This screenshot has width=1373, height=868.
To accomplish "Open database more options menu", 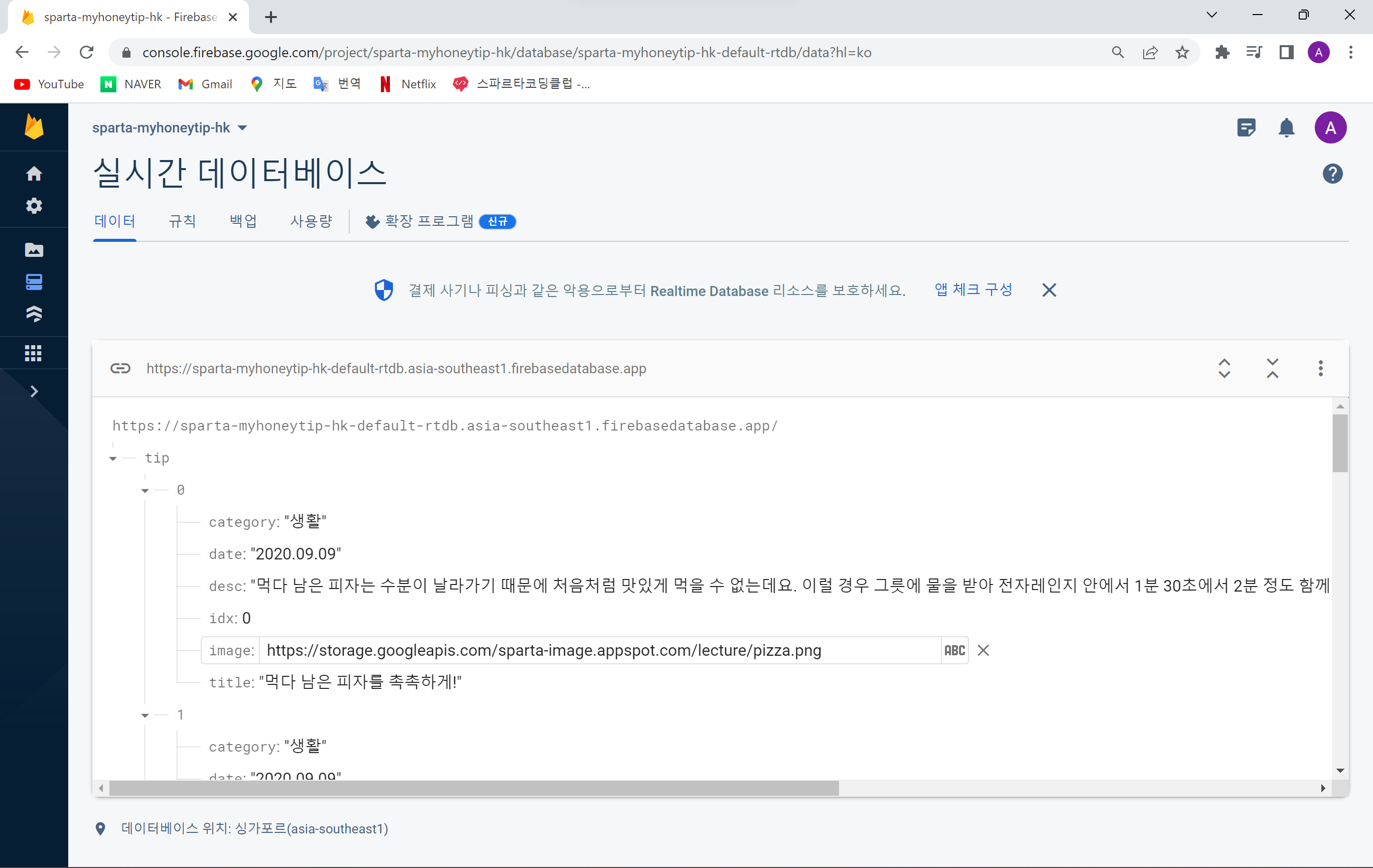I will [x=1320, y=368].
